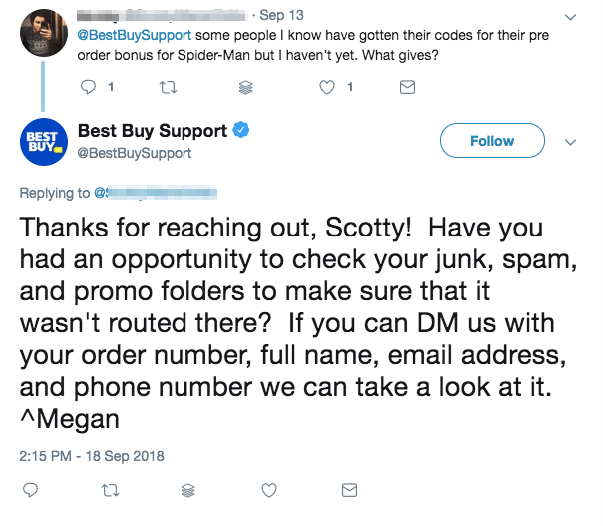
Task: Open the 2:15 PM - 18 Sep 2018 timestamp
Action: [91, 456]
